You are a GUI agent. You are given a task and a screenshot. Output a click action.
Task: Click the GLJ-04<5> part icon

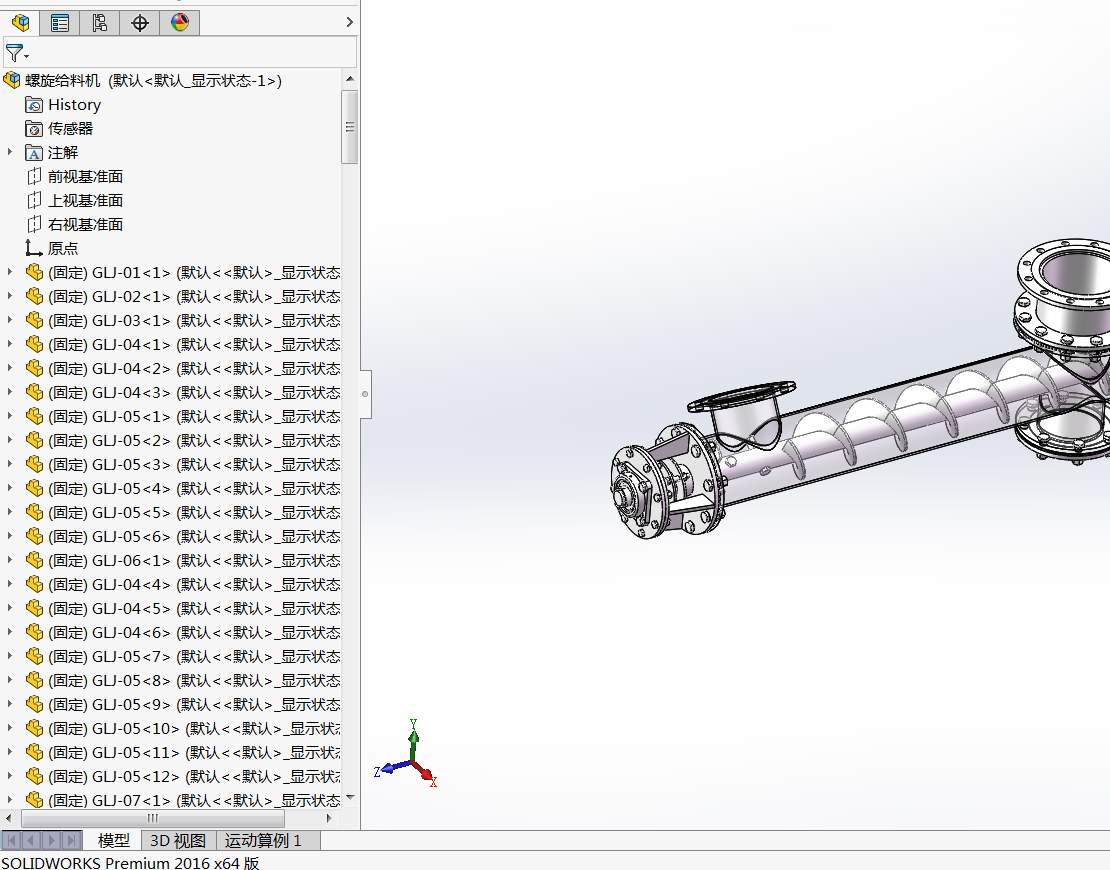(34, 608)
